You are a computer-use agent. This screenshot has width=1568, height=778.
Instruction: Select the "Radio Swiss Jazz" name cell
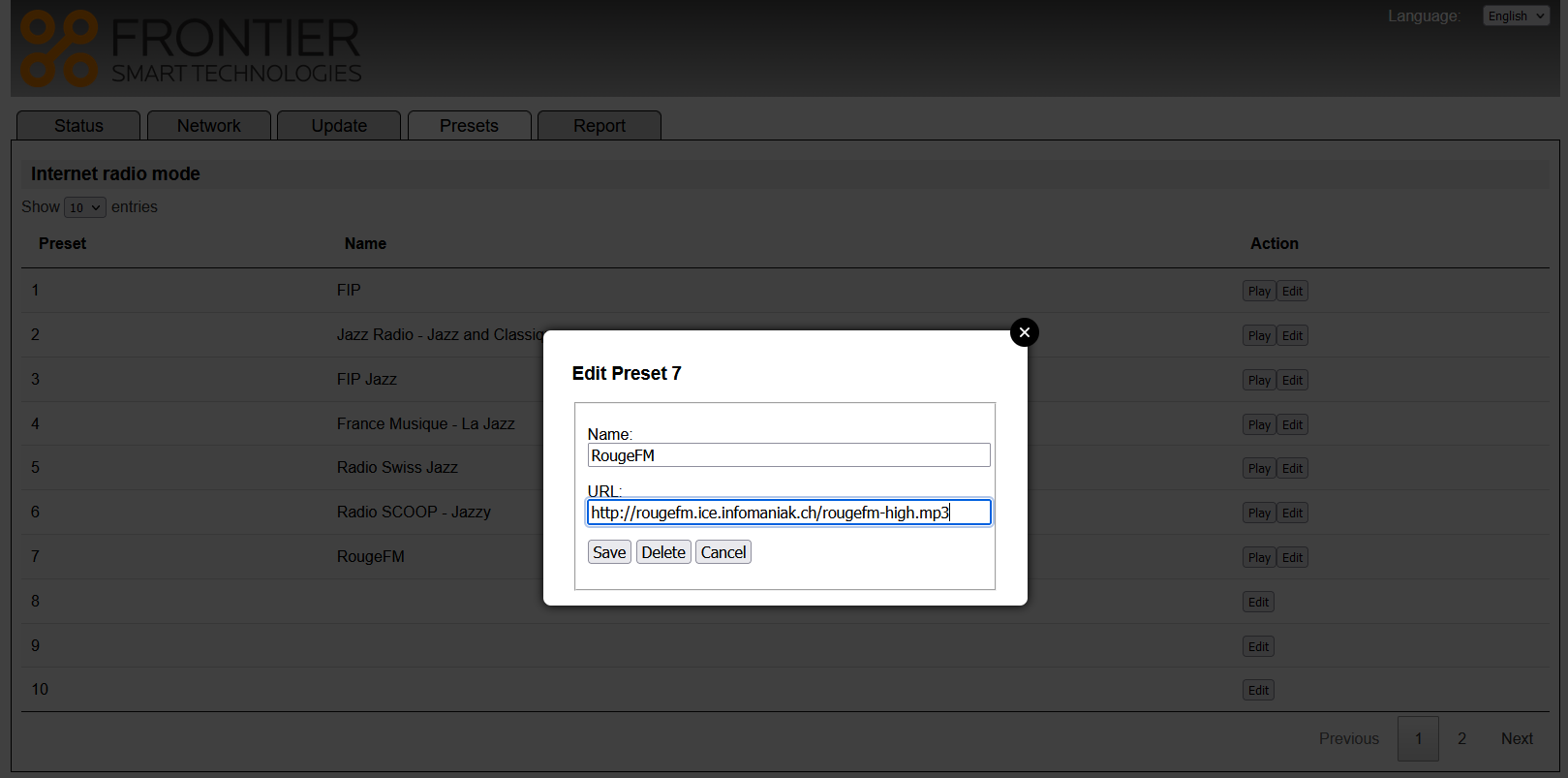point(397,468)
